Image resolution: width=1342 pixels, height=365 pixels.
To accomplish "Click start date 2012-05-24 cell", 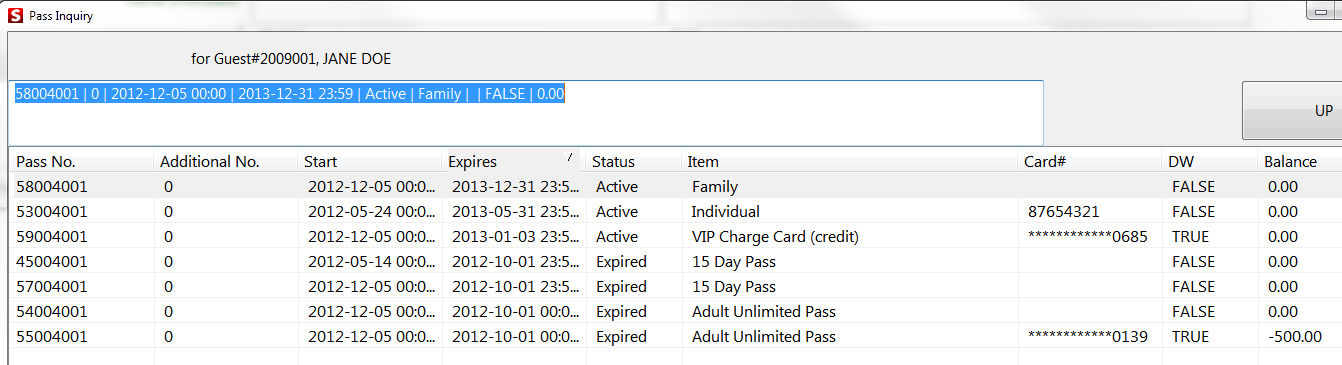I will click(370, 211).
